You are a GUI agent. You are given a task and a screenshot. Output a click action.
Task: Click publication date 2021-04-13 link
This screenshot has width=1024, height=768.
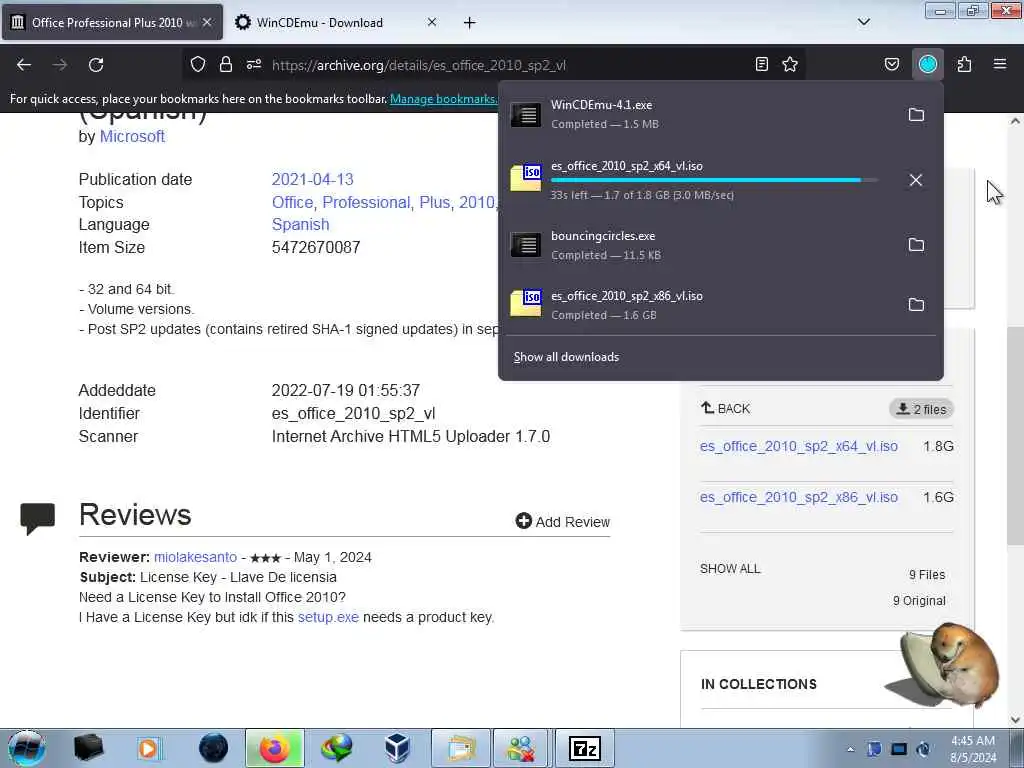click(312, 180)
